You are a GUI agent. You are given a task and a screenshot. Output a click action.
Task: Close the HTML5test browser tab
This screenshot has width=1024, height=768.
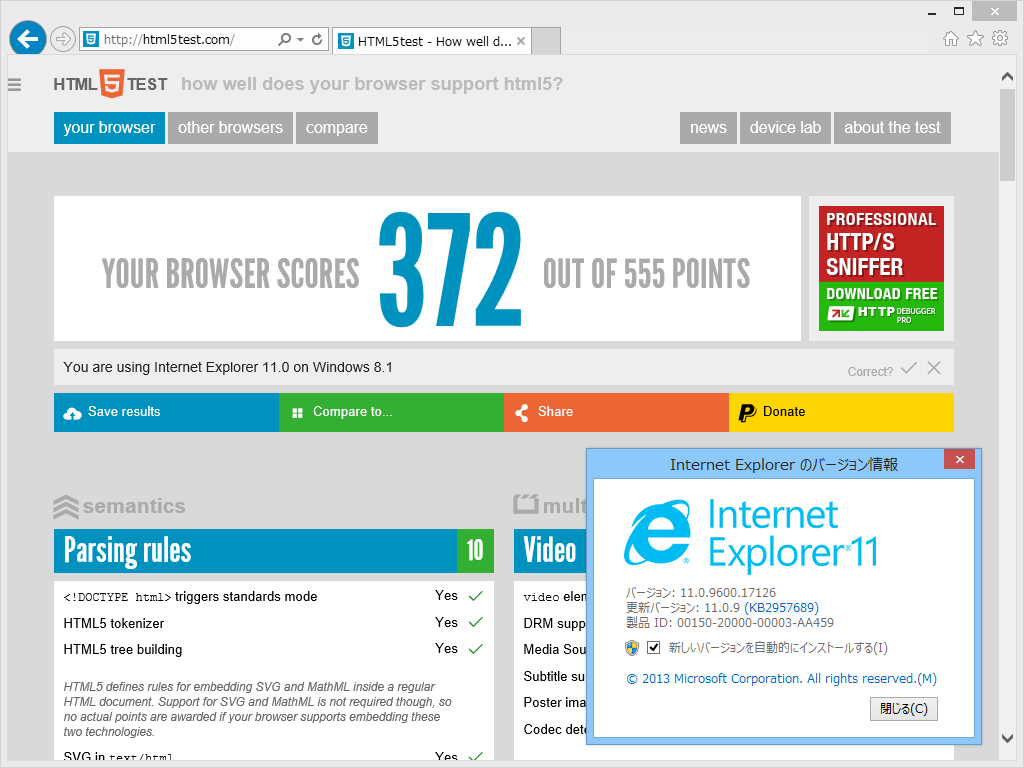520,41
